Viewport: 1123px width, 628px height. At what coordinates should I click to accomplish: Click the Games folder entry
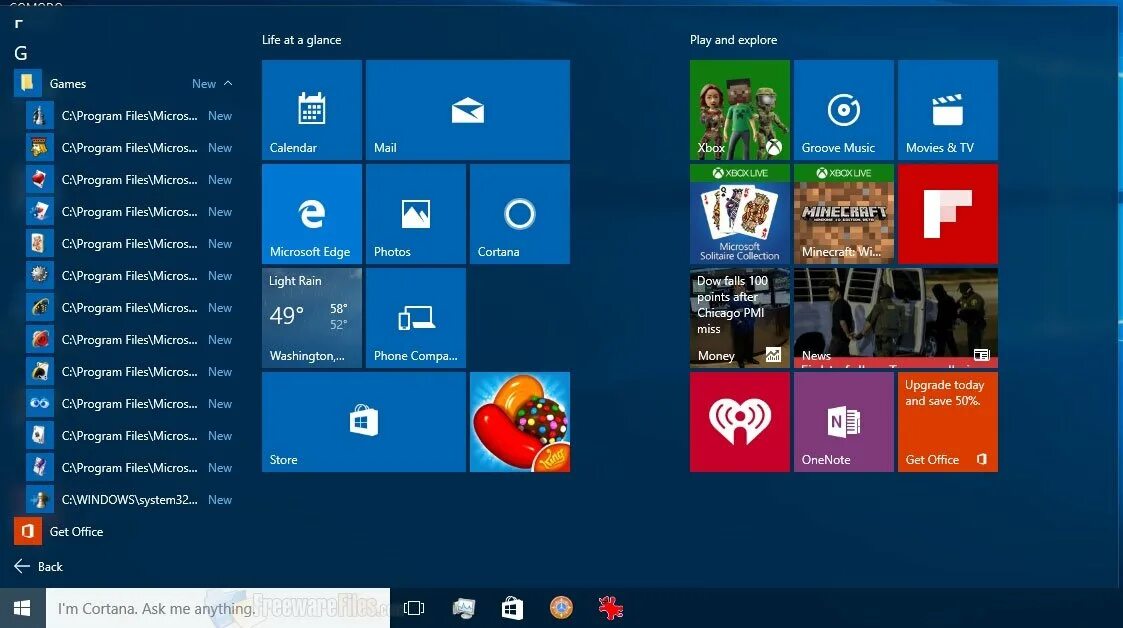[125, 83]
